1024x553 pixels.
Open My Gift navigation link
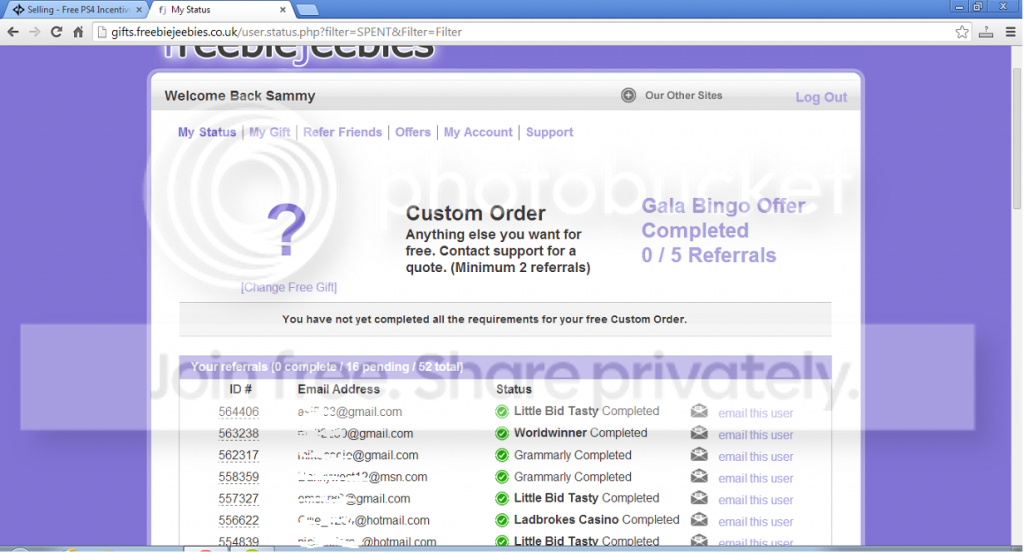pos(270,132)
